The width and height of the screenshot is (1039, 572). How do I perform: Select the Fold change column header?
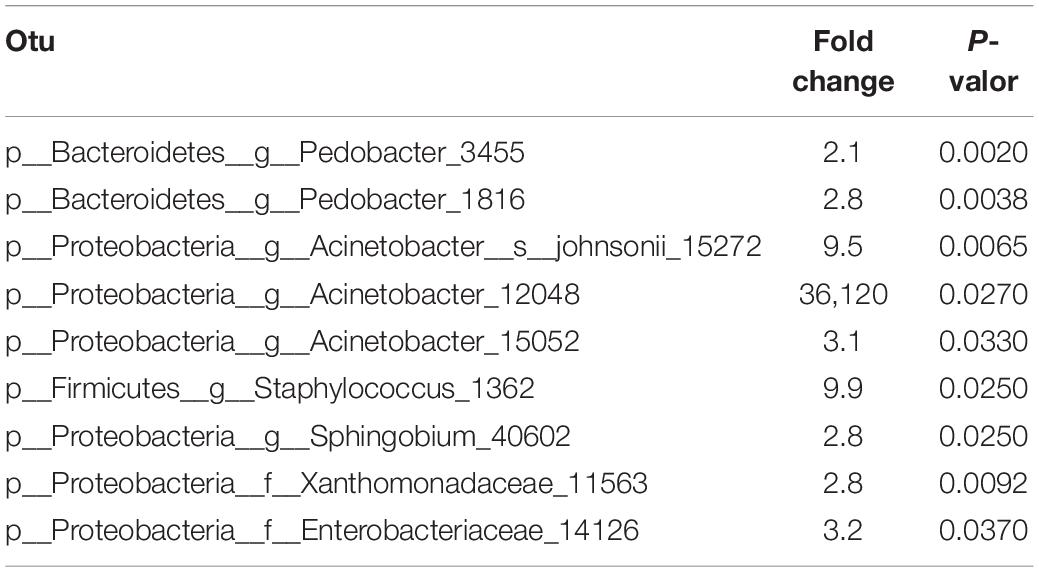tap(843, 62)
